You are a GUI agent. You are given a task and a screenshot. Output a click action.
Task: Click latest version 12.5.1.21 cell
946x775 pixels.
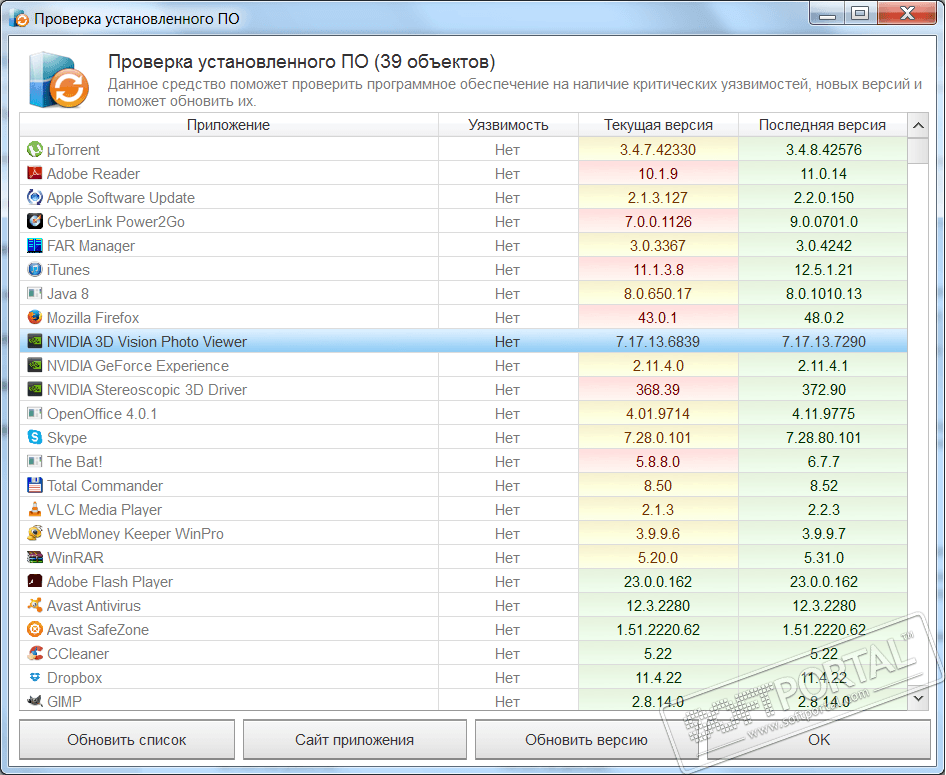pyautogui.click(x=824, y=270)
